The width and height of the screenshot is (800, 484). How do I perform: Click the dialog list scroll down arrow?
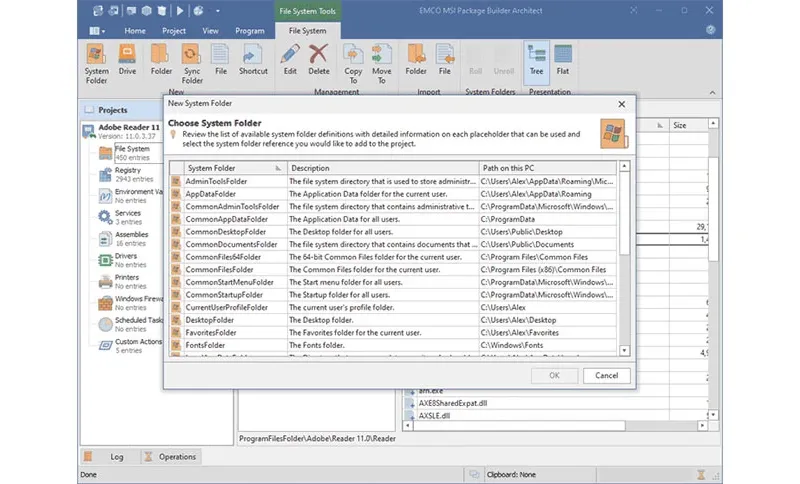(624, 350)
